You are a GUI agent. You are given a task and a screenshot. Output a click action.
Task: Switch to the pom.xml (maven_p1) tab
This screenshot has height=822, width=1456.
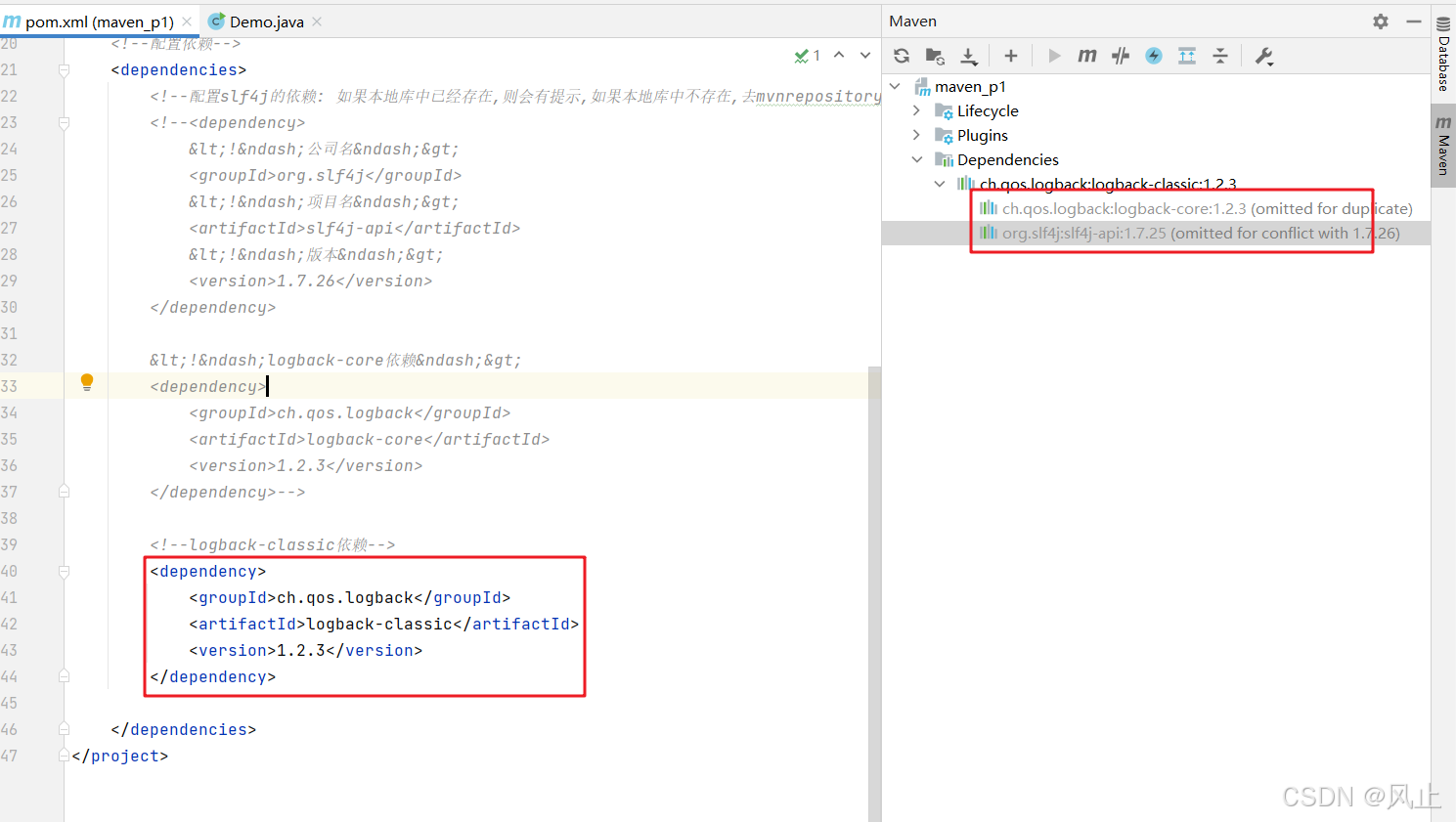tap(100, 22)
